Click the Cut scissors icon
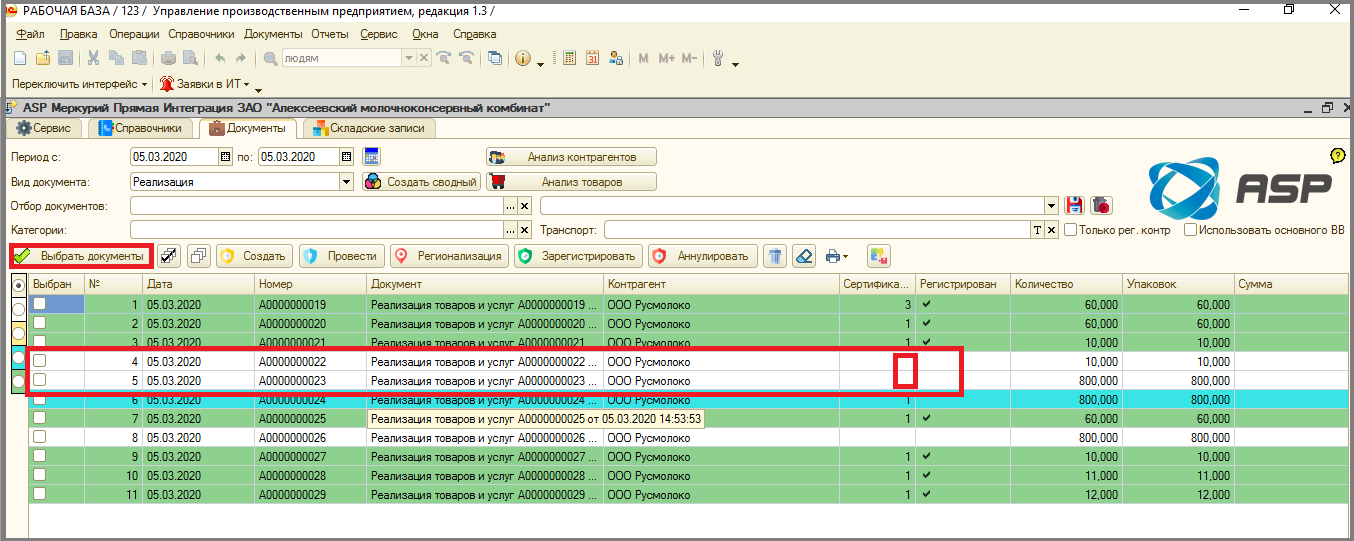The width and height of the screenshot is (1354, 541). (93, 59)
